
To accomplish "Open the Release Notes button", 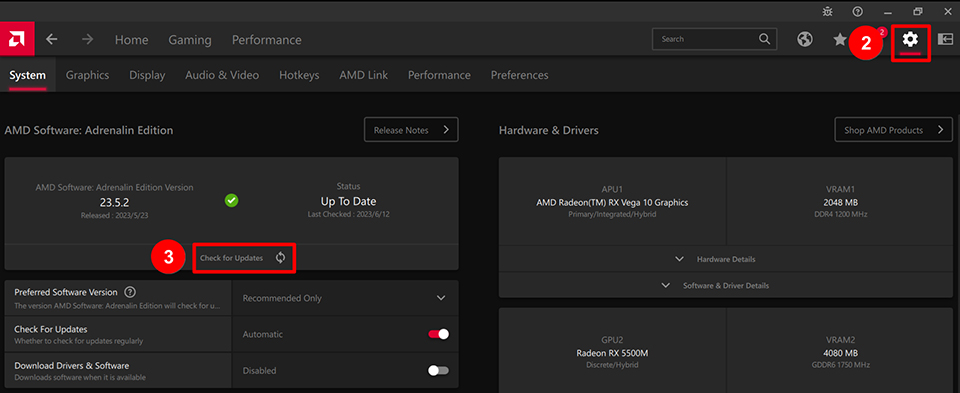I will tap(411, 130).
